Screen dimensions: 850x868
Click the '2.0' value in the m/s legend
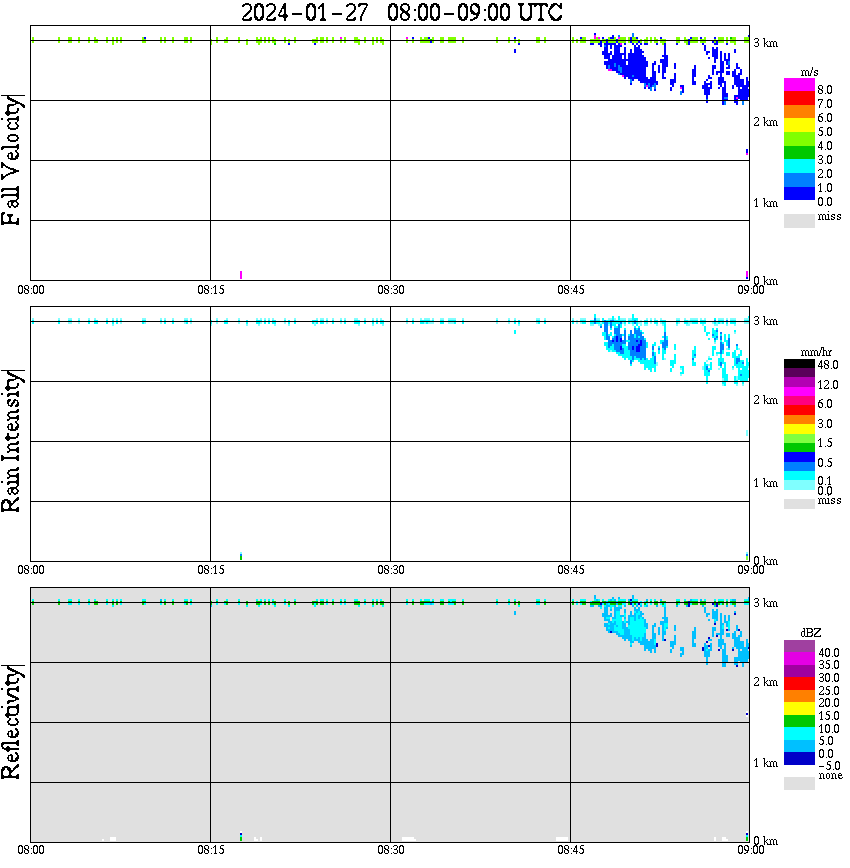[x=825, y=174]
